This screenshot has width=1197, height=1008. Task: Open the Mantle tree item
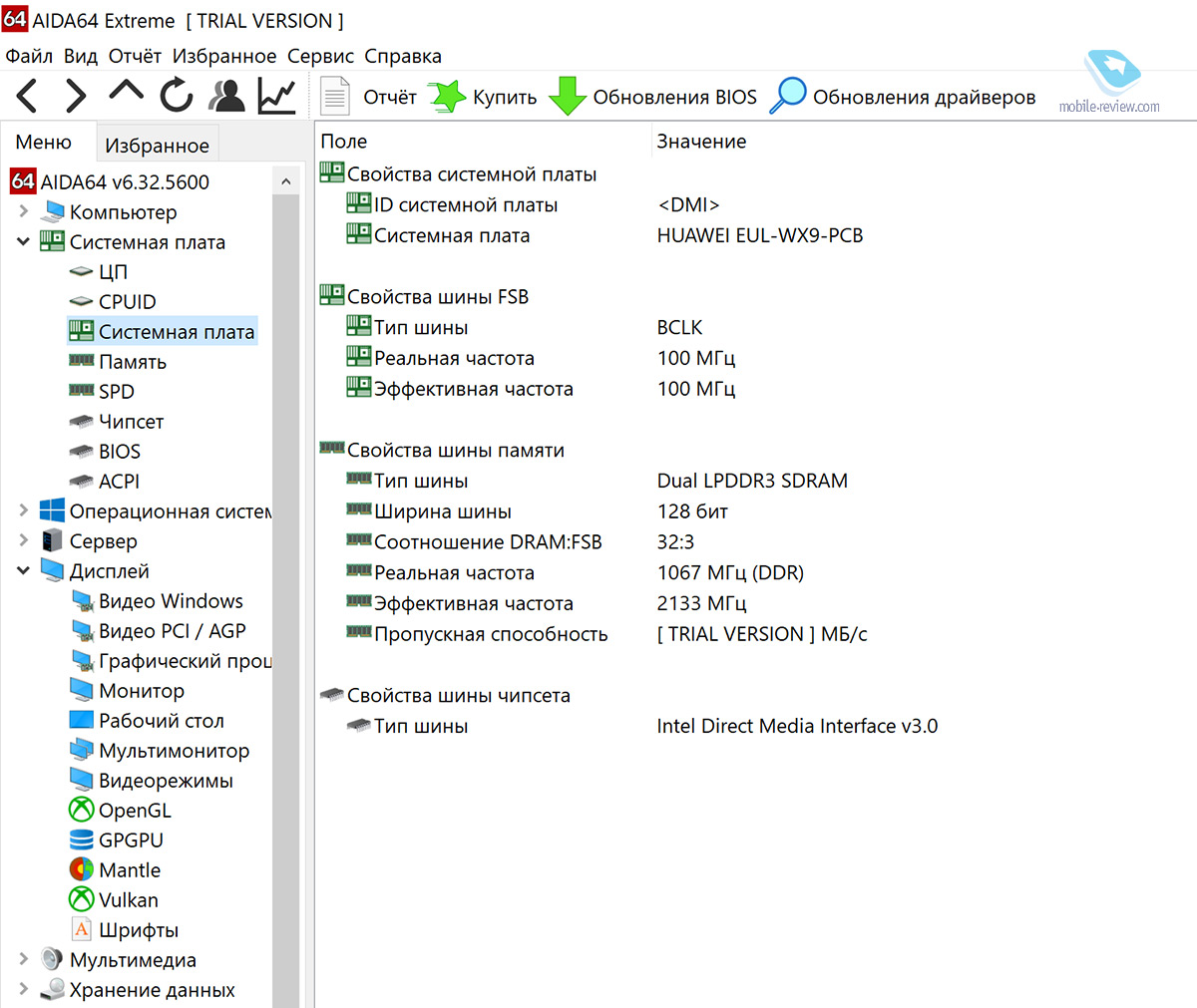[x=115, y=869]
